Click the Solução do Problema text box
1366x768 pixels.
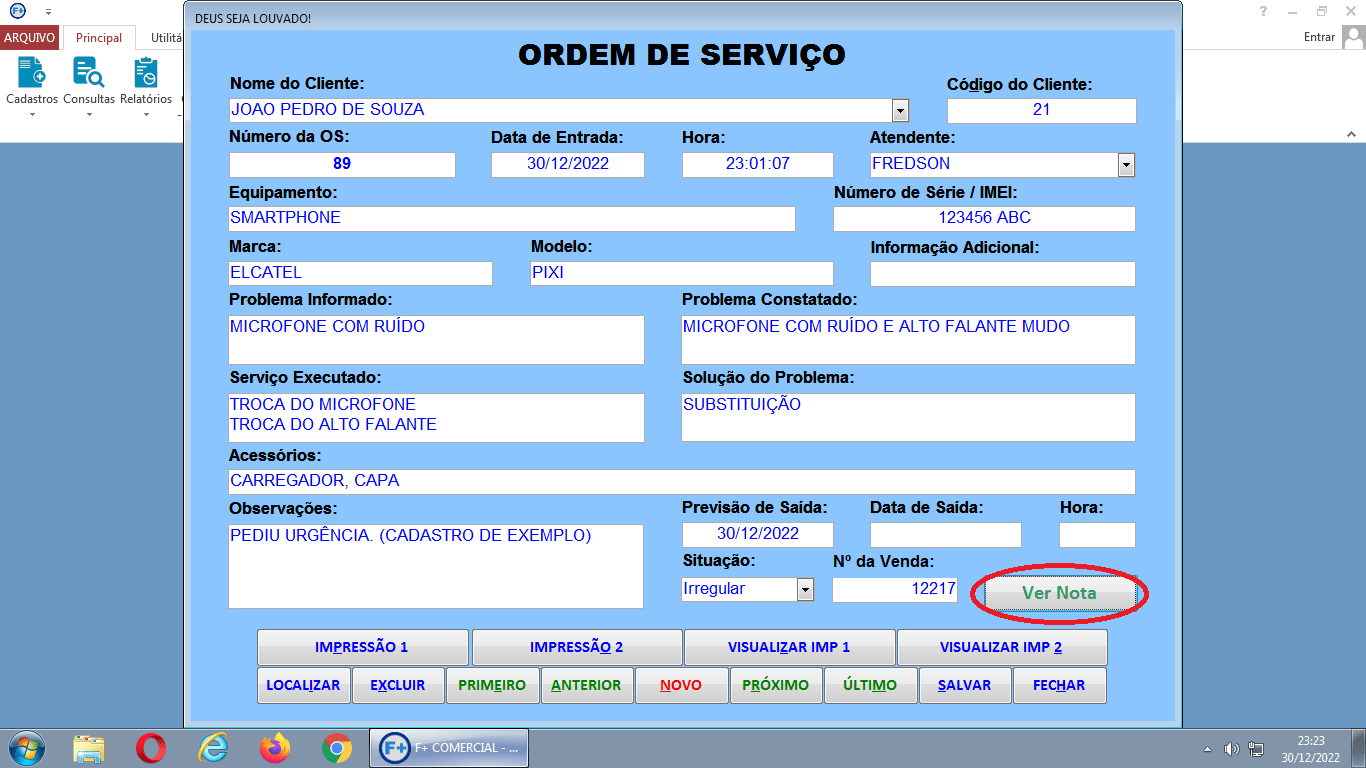(x=909, y=417)
